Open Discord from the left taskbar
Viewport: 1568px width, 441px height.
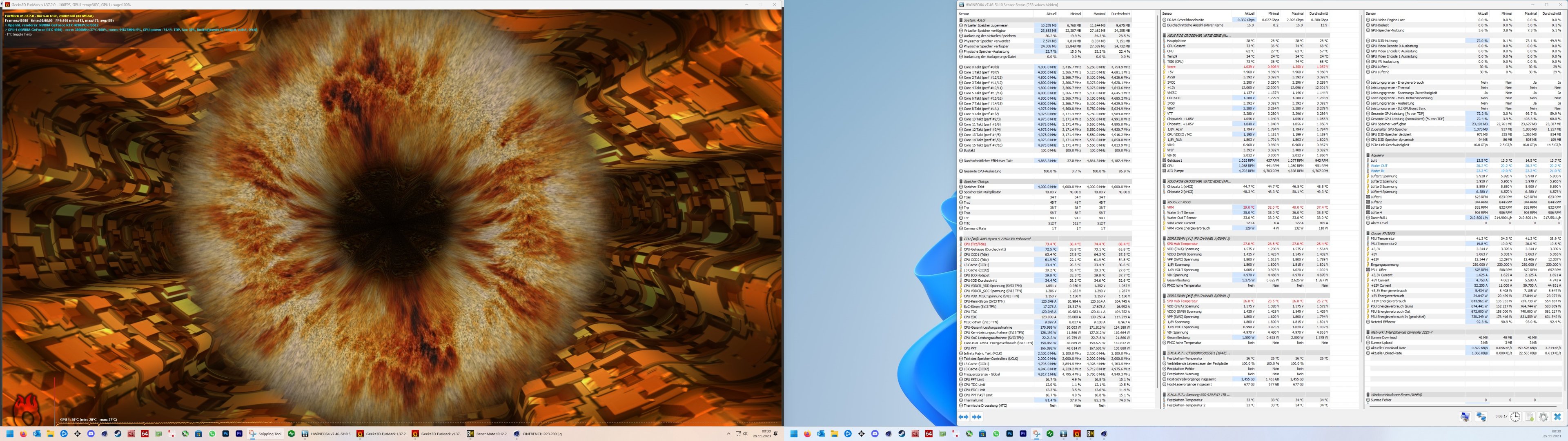[x=91, y=434]
